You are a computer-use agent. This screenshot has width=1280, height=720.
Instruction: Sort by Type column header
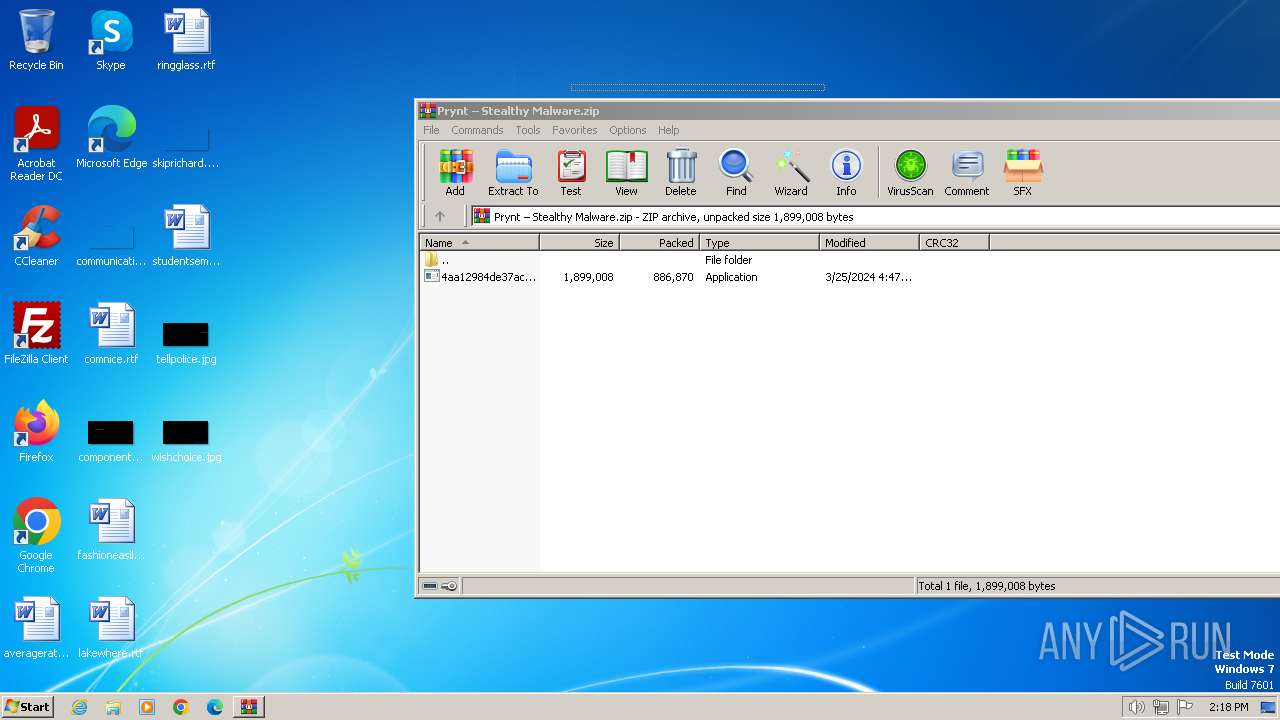tap(760, 243)
